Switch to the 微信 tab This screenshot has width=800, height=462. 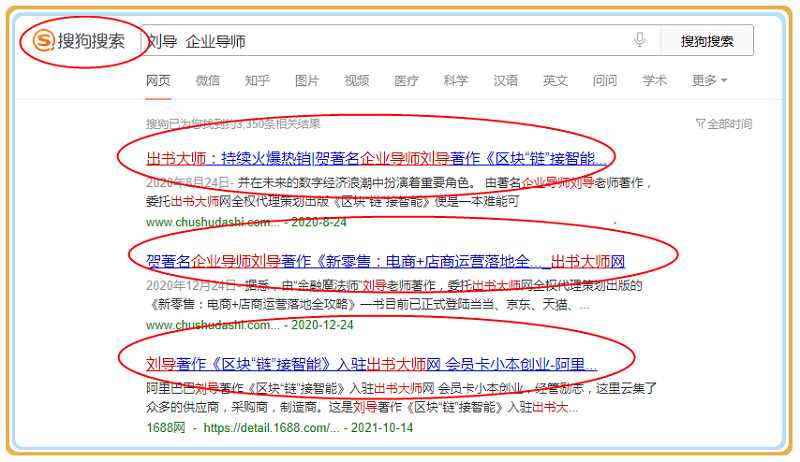pos(208,80)
